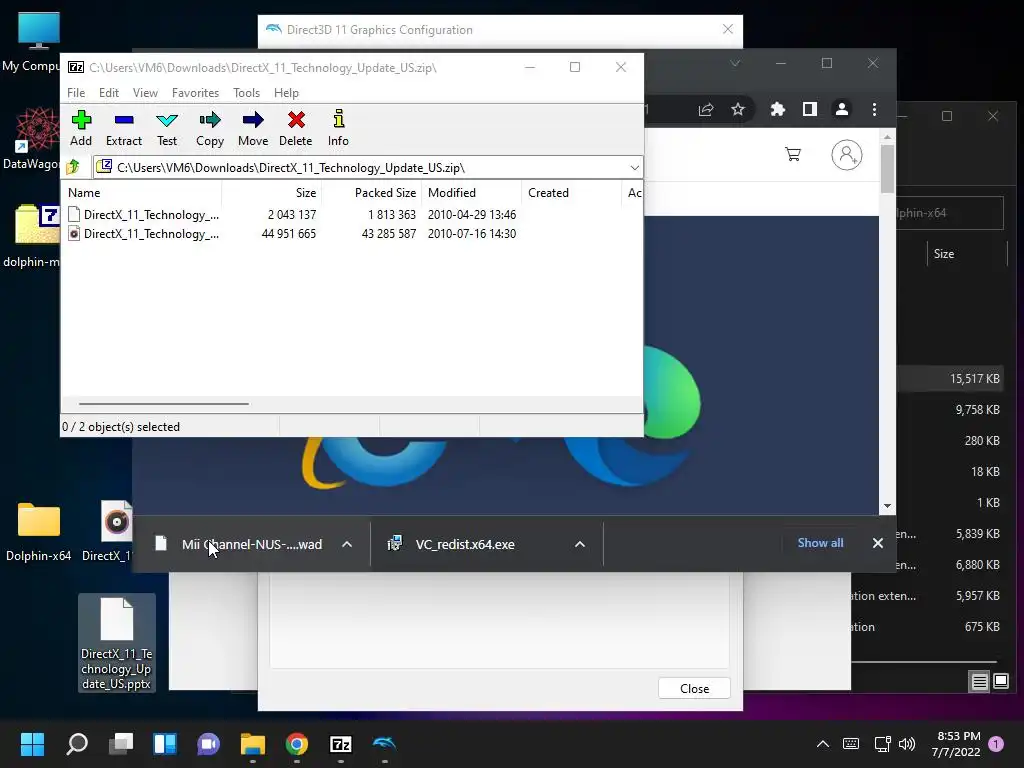The width and height of the screenshot is (1024, 768).
Task: Open the Chrome profile avatar icon
Action: click(842, 110)
